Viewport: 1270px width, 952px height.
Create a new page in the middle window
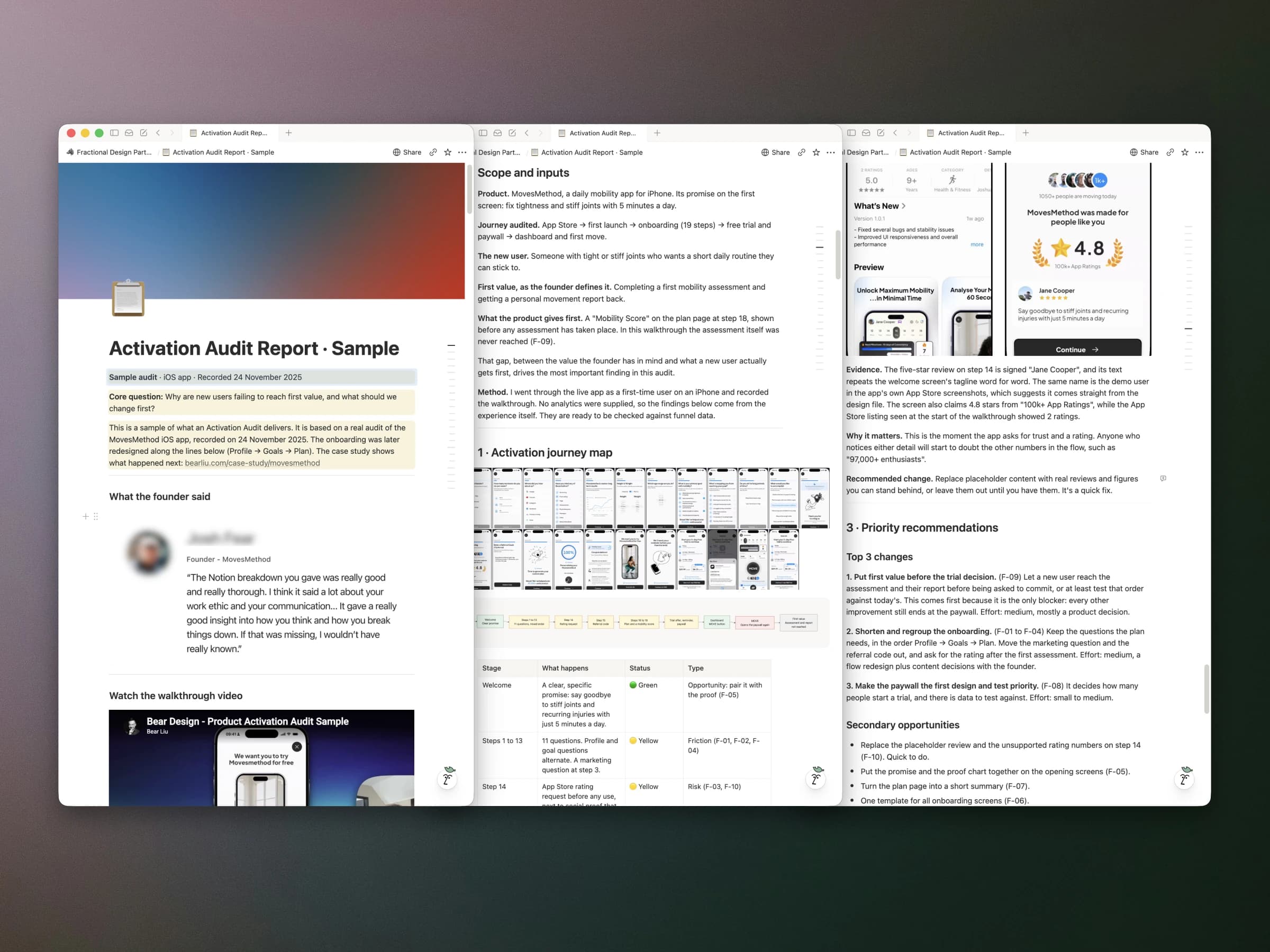click(512, 133)
